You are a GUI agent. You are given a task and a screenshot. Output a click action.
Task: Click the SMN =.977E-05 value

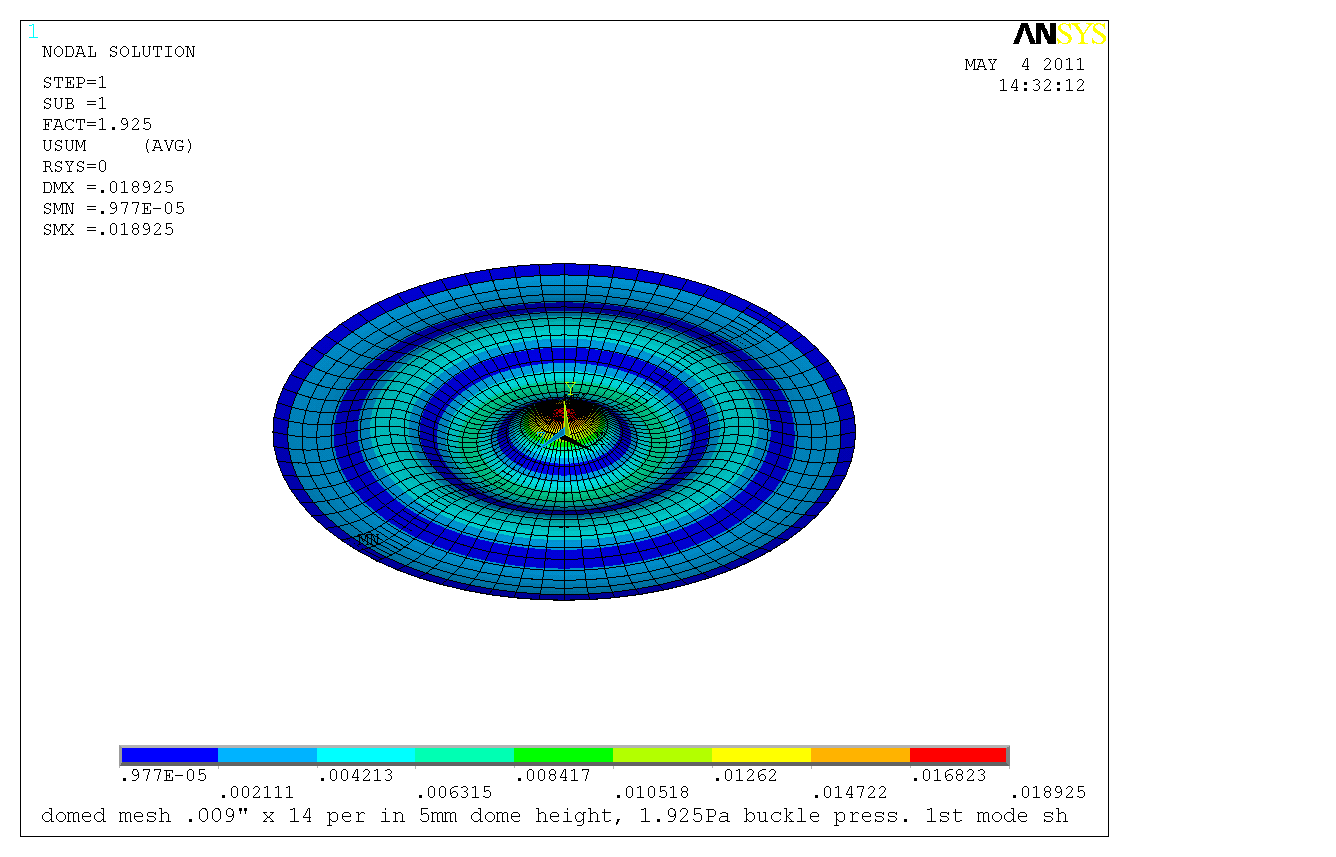point(113,209)
